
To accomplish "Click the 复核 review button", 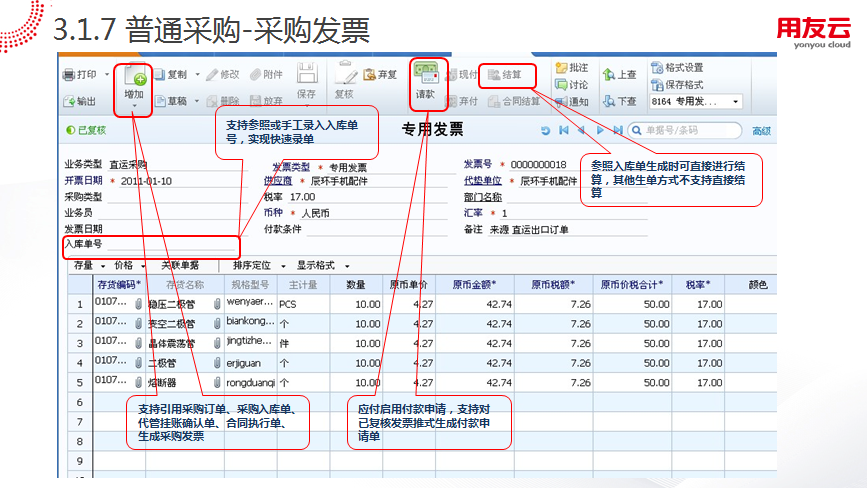I will pos(344,82).
